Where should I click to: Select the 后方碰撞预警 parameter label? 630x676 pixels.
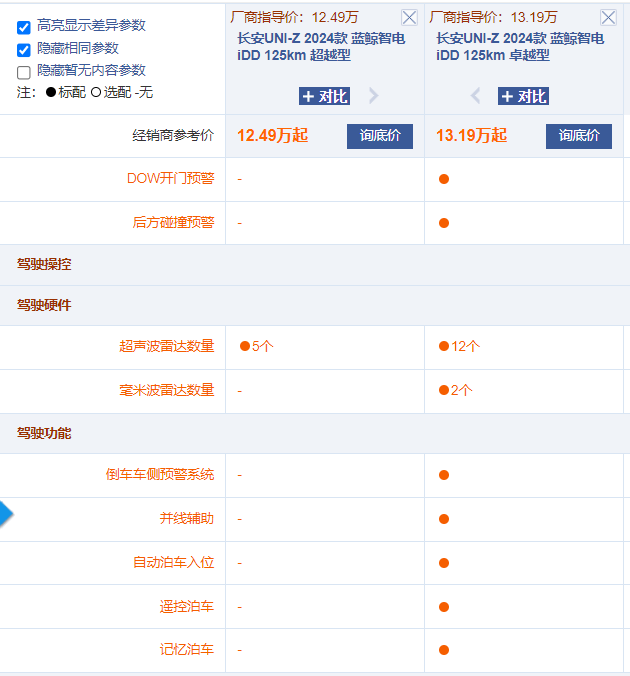pos(173,222)
